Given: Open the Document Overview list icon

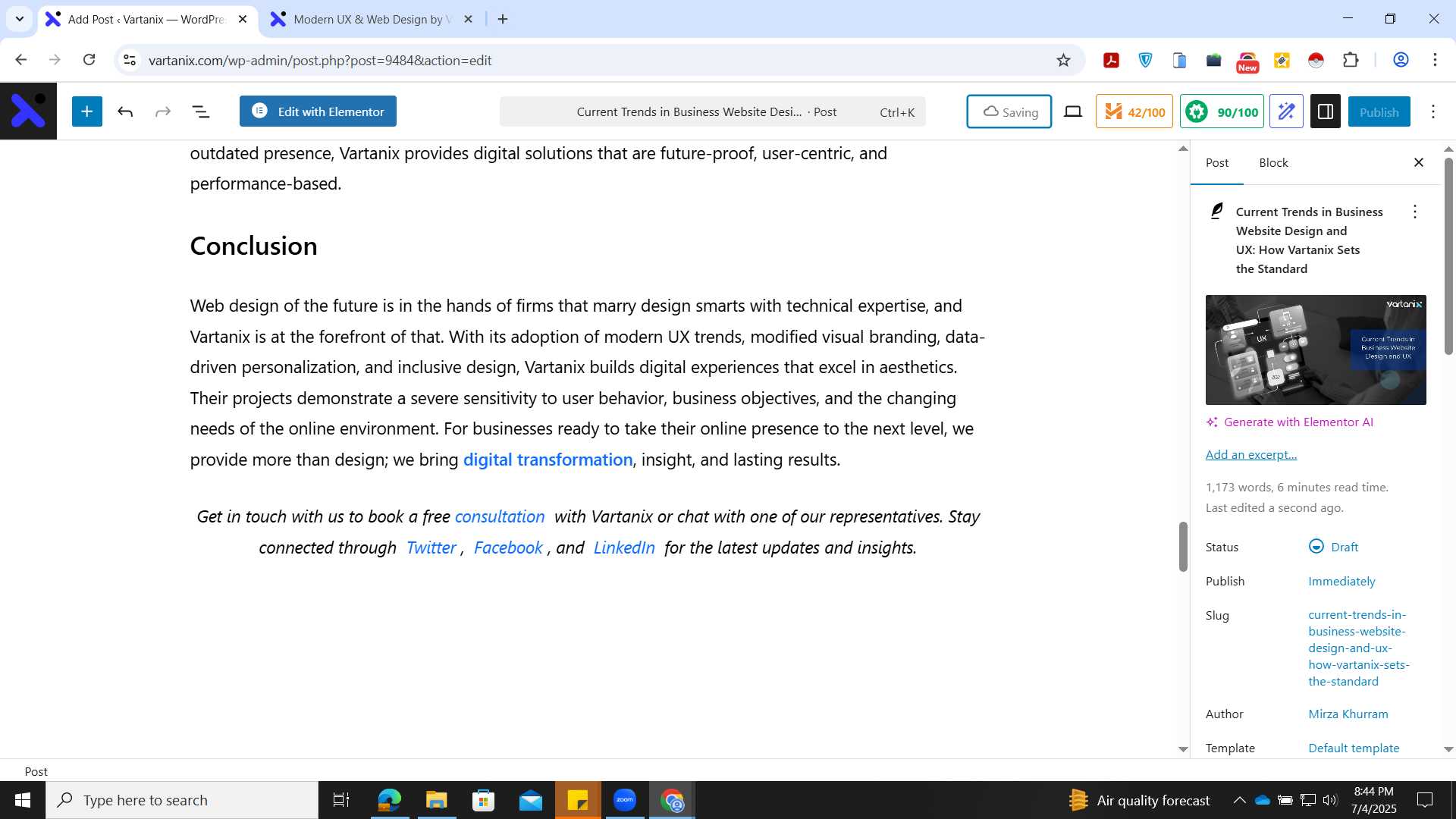Looking at the screenshot, I should 201,111.
